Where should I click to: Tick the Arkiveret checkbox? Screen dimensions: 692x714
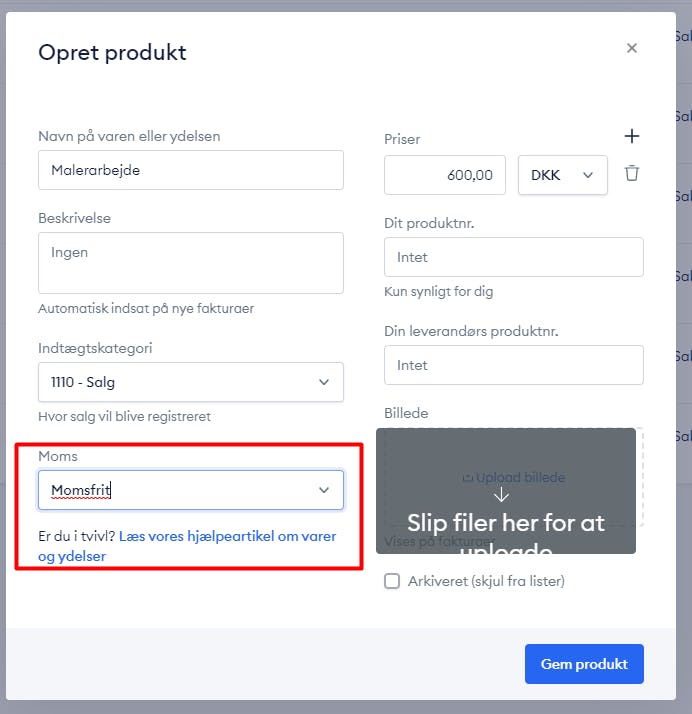pyautogui.click(x=392, y=581)
